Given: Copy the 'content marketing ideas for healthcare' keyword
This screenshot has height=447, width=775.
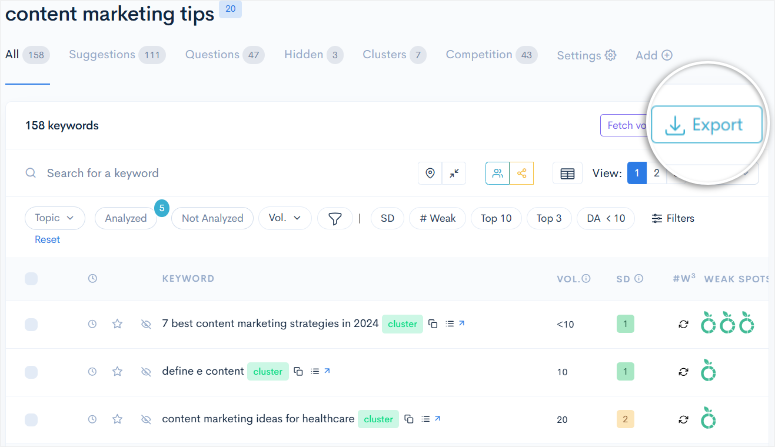Looking at the screenshot, I should [409, 419].
